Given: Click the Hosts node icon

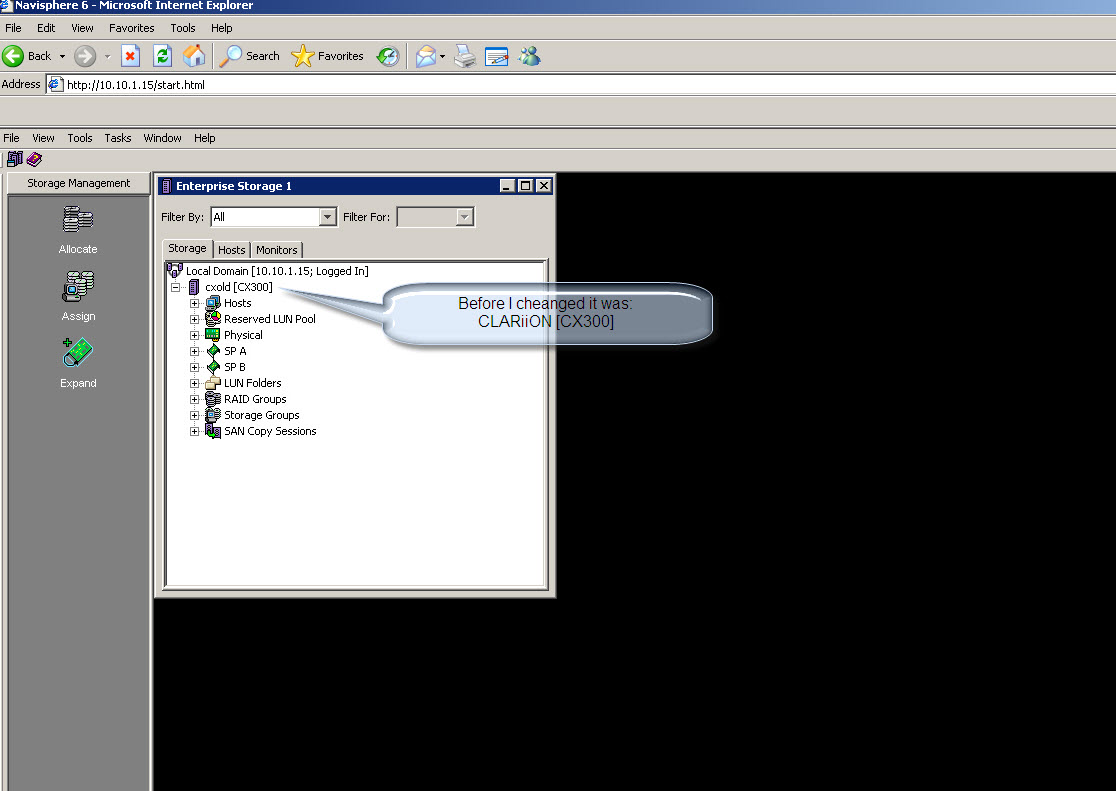Looking at the screenshot, I should 213,303.
